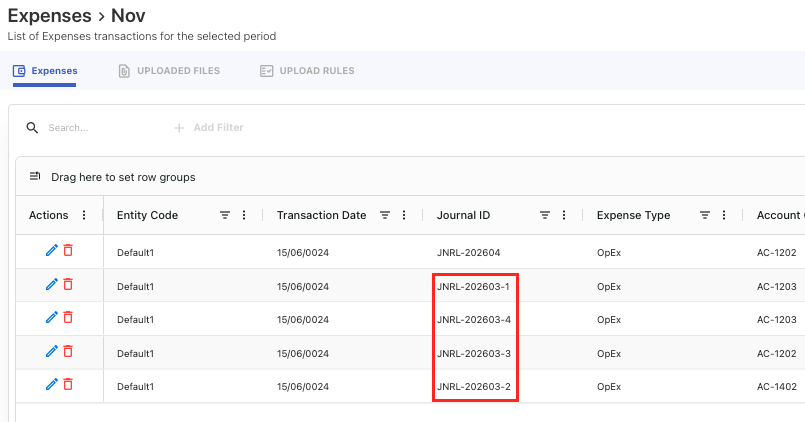805x422 pixels.
Task: Delete the JNRL-202604 expense row
Action: click(68, 251)
